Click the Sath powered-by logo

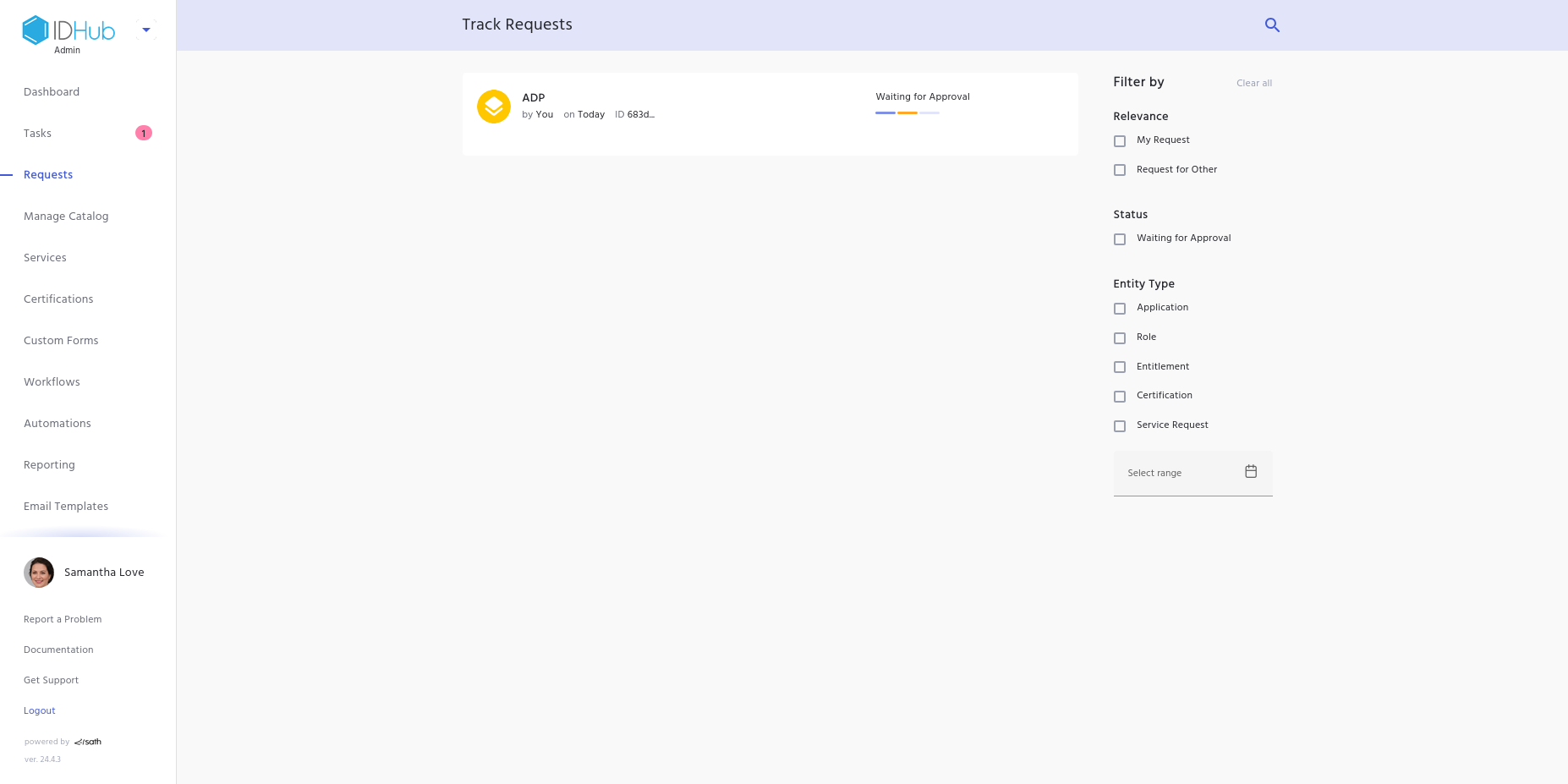point(88,742)
